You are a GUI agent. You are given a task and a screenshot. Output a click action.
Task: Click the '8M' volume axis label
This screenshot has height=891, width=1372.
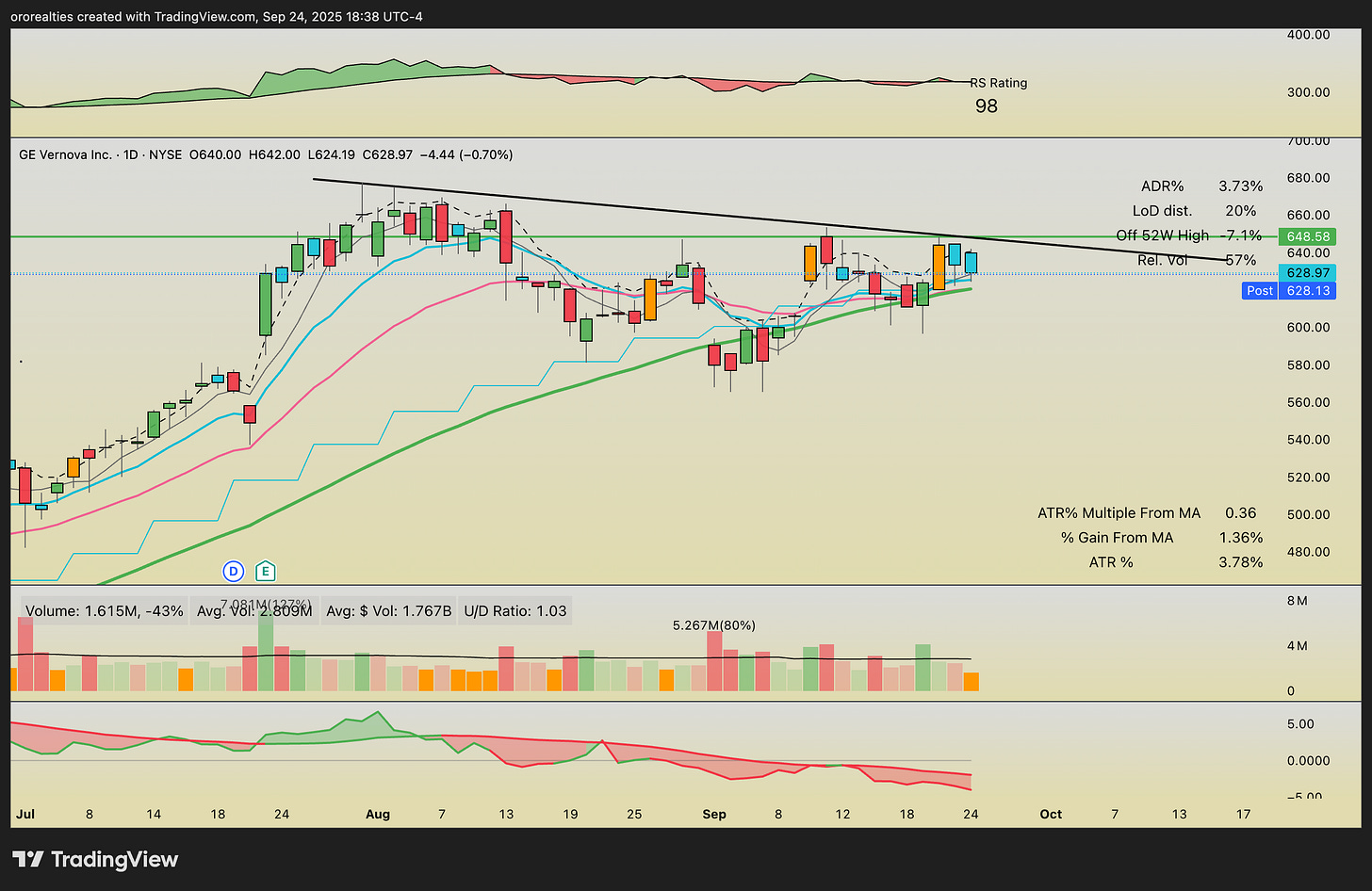(x=1297, y=601)
